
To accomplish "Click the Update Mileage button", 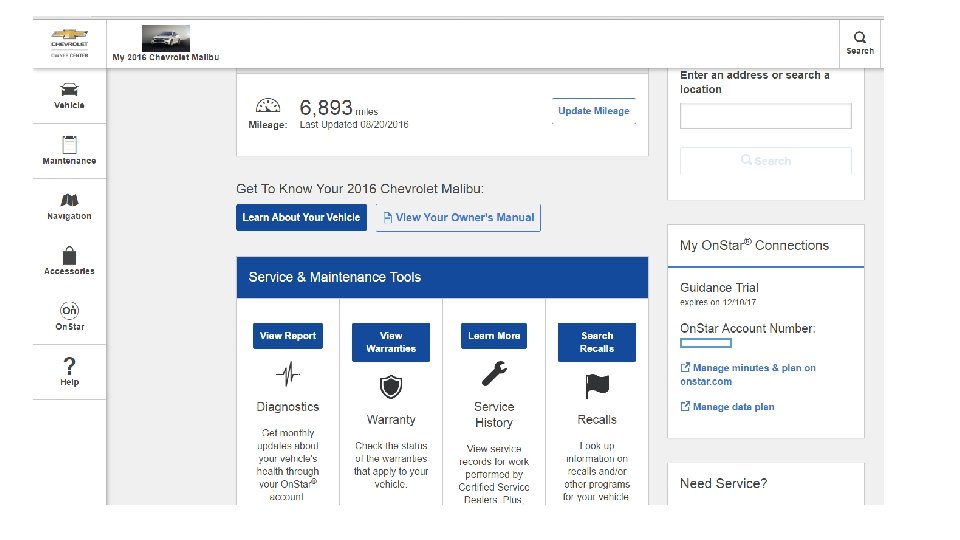I will pyautogui.click(x=594, y=111).
